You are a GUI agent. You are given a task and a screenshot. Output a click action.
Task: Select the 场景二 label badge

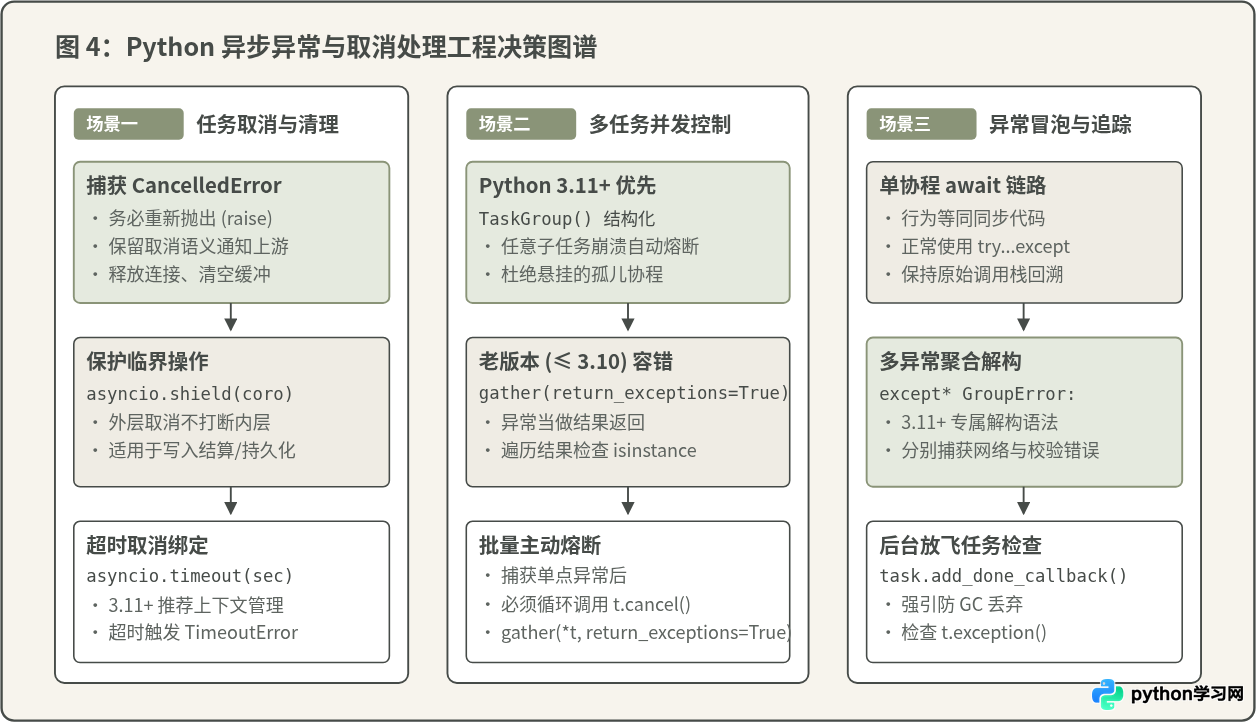pyautogui.click(x=521, y=124)
